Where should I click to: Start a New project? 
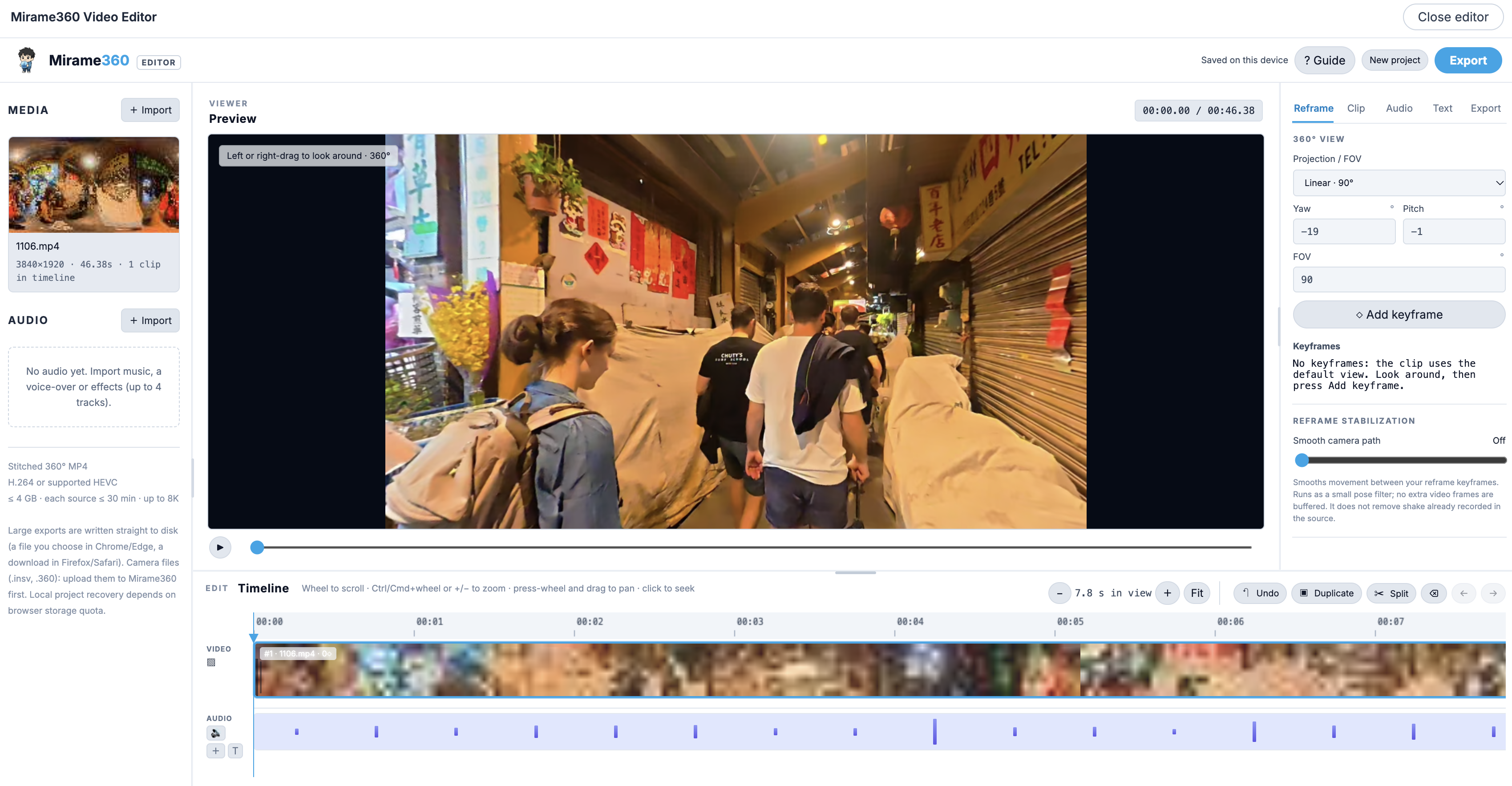(x=1395, y=60)
